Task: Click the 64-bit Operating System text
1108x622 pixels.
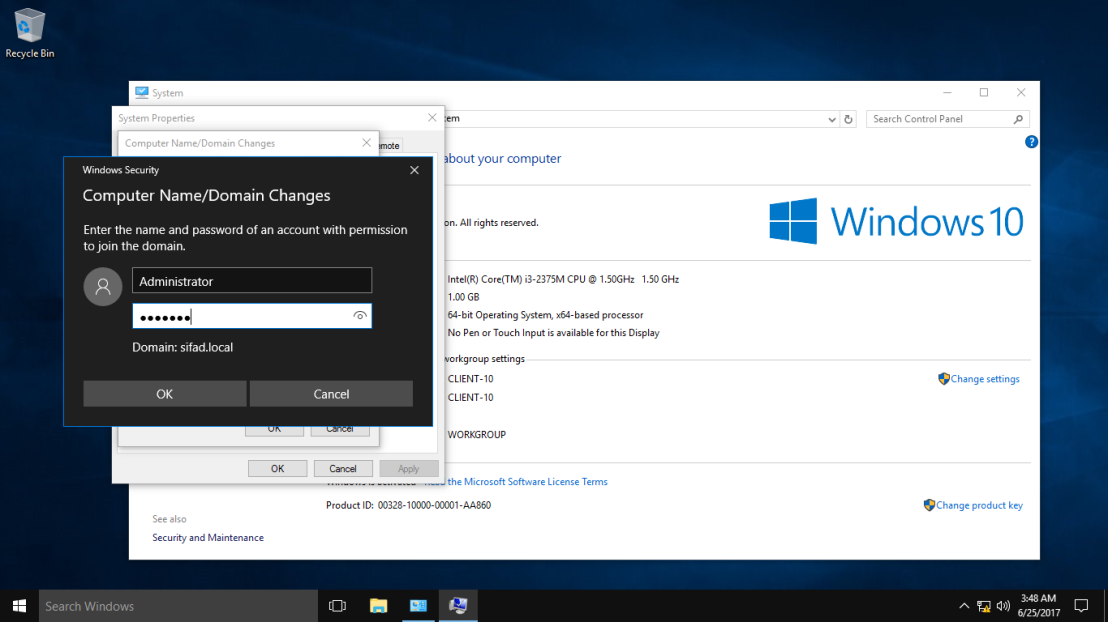Action: coord(545,315)
